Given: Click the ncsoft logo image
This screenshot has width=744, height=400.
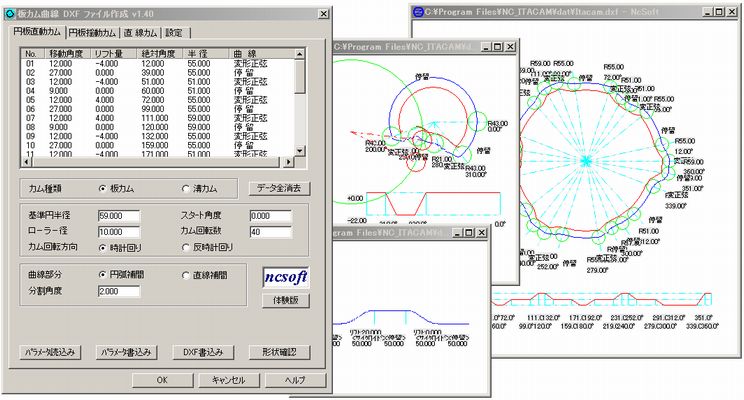Looking at the screenshot, I should tap(285, 277).
